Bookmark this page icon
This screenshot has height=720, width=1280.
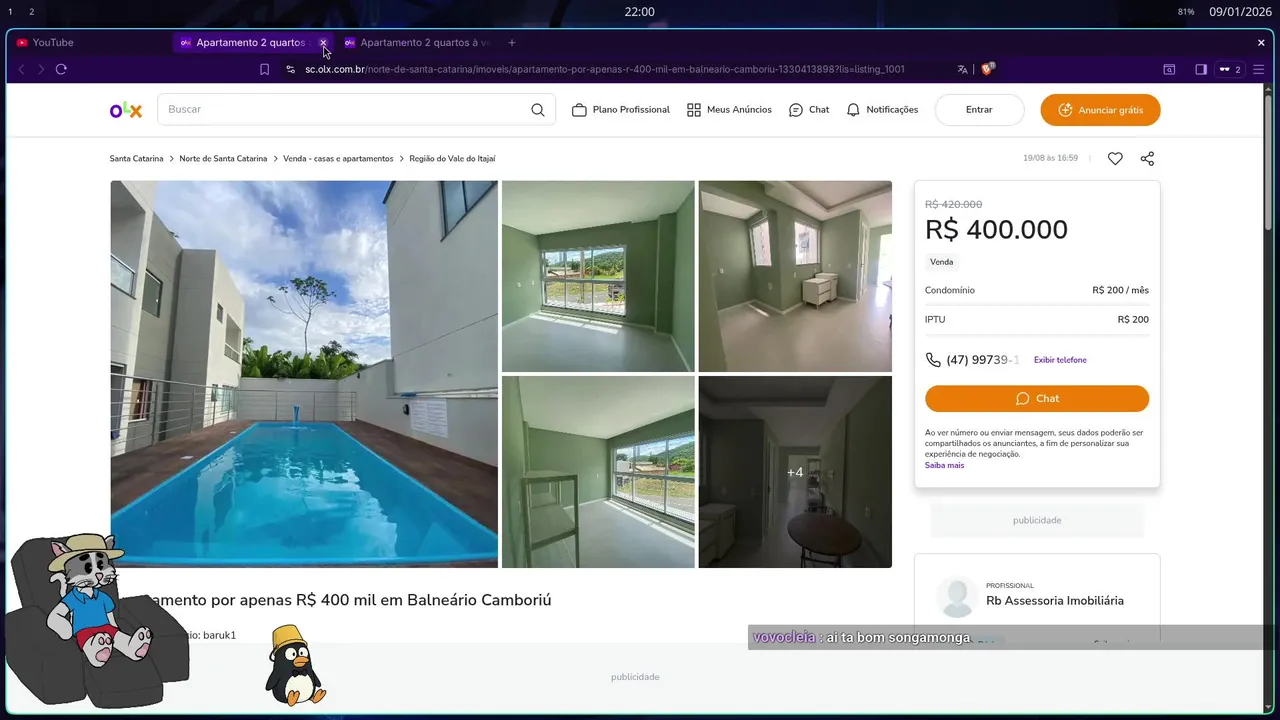264,69
